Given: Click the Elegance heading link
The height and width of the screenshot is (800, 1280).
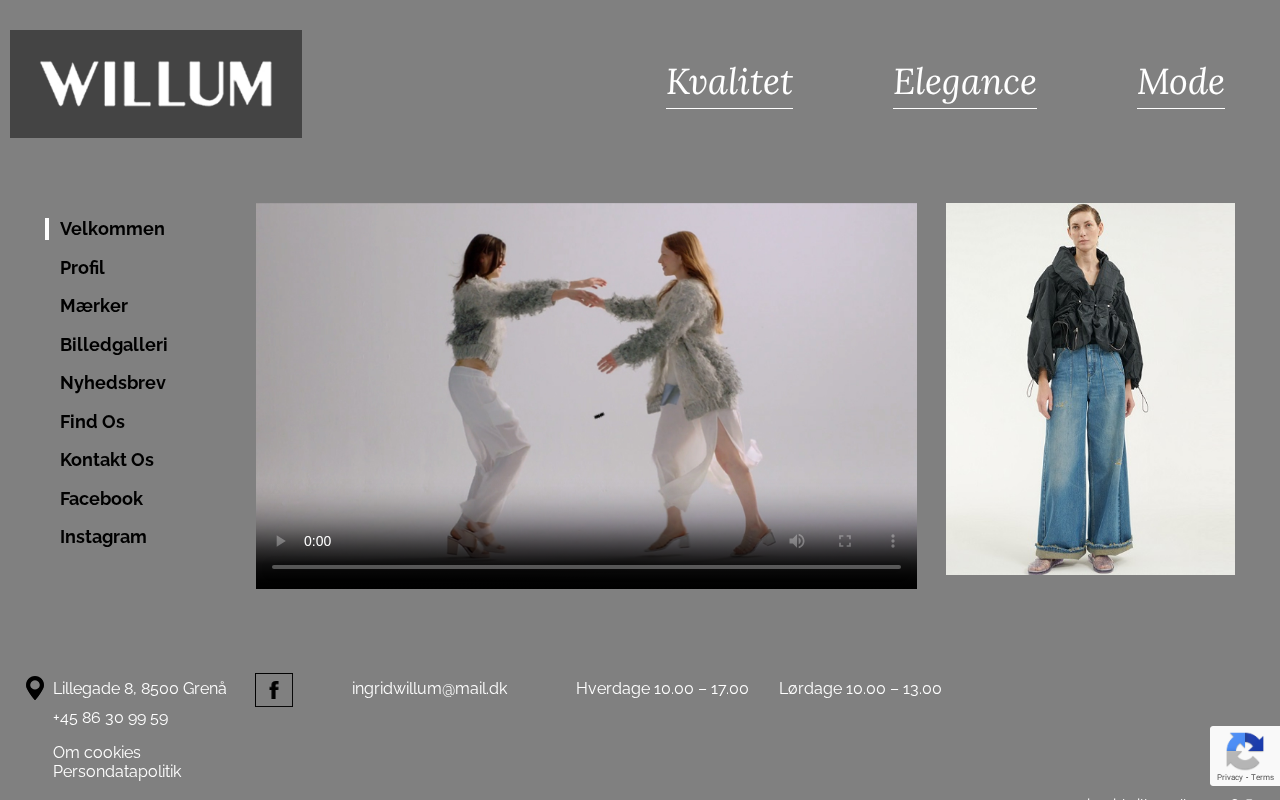Looking at the screenshot, I should (x=965, y=82).
